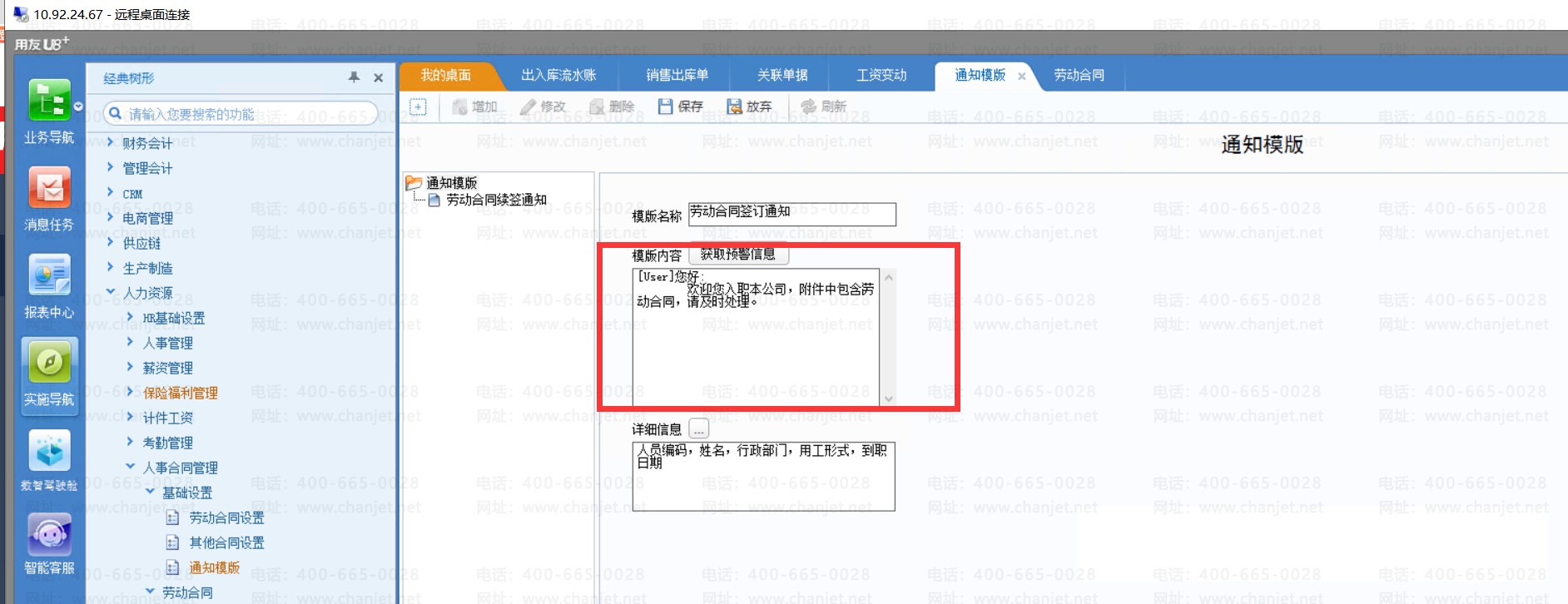Click the 删除 toolbar button
The image size is (1568, 604).
612,106
